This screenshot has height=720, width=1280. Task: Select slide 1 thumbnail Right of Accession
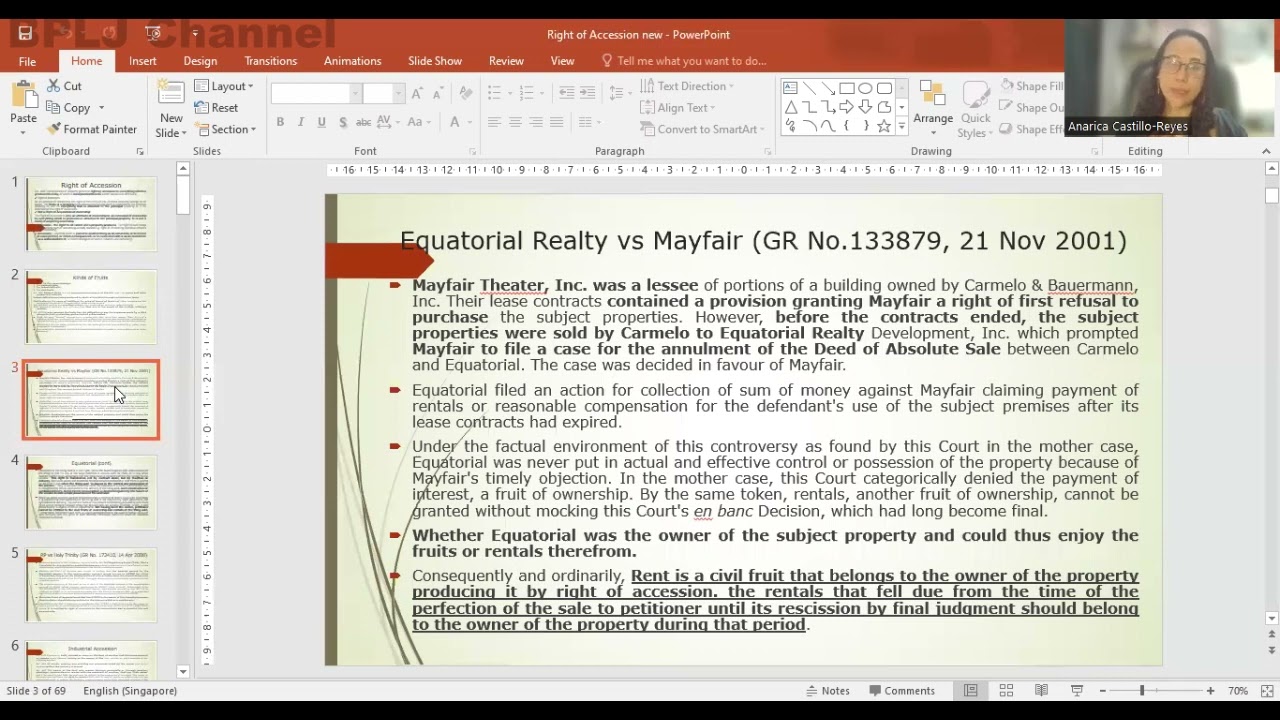91,214
